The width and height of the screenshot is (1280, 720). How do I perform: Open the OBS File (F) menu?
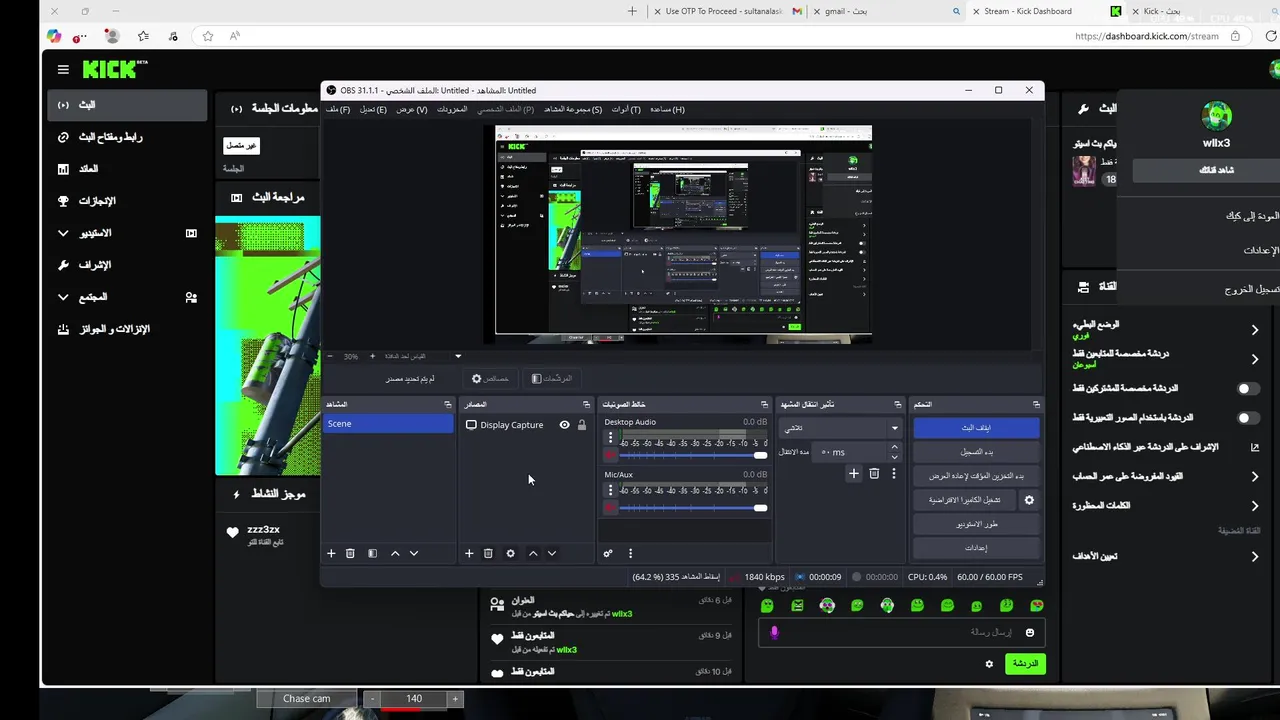coord(338,109)
